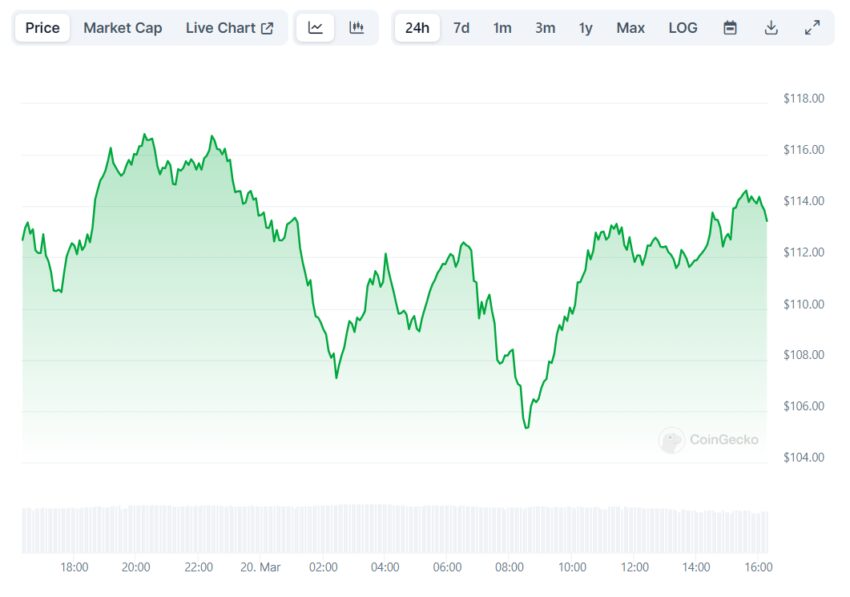Click the $118.00 price axis label

[803, 99]
